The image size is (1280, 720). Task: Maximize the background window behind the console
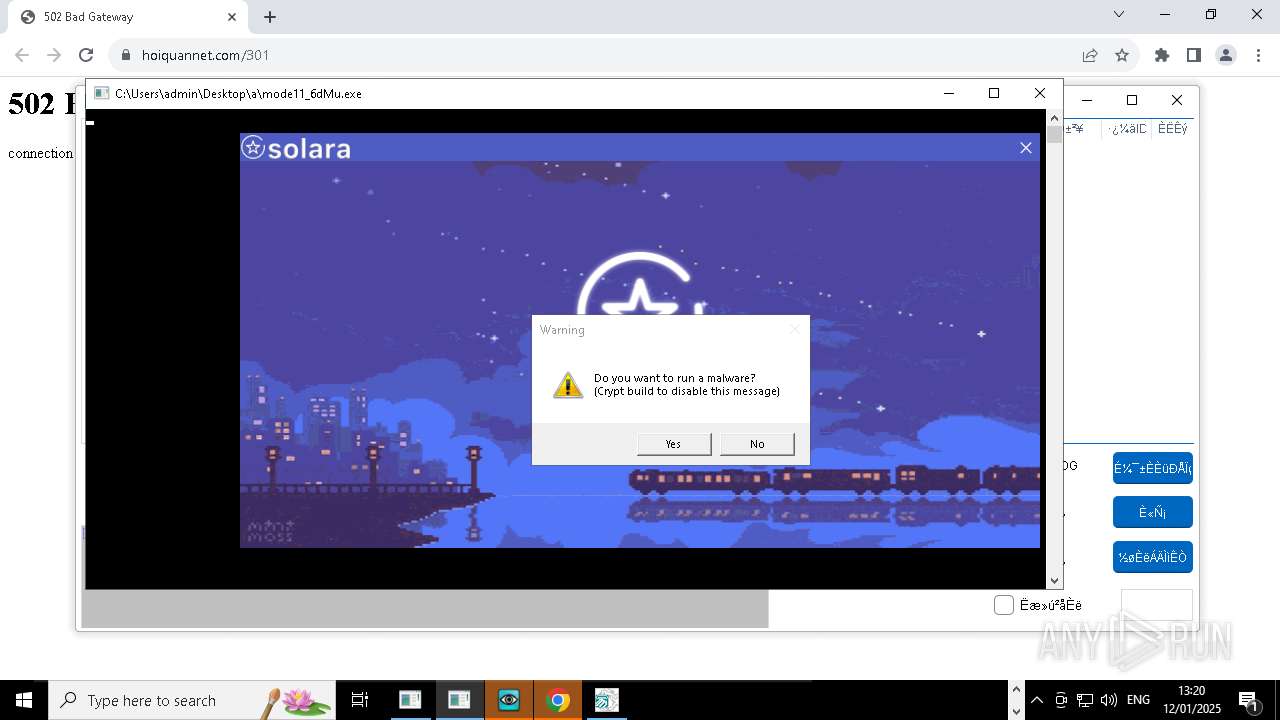[1132, 100]
